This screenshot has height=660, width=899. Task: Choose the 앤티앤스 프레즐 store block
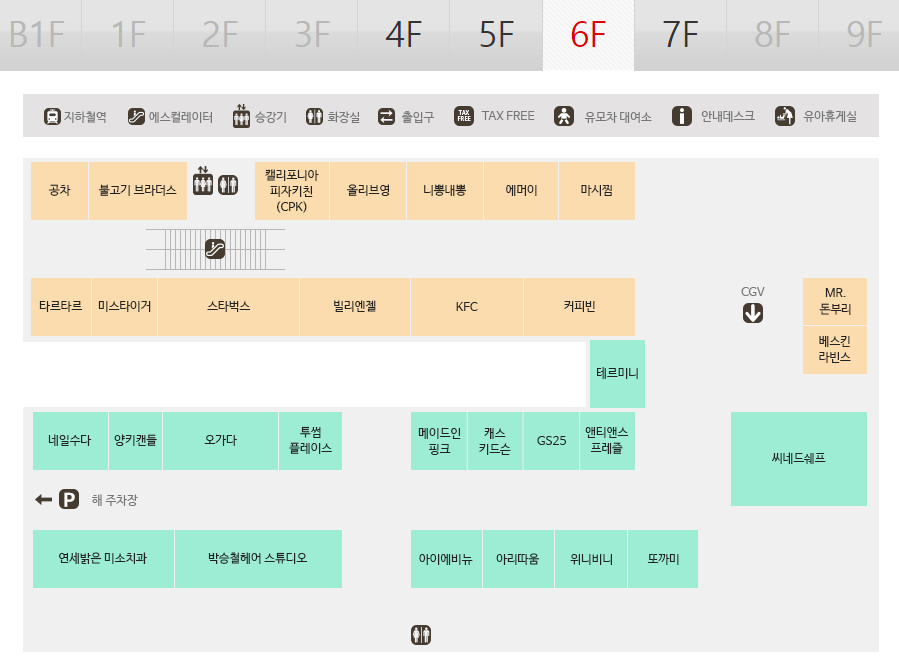coord(607,441)
